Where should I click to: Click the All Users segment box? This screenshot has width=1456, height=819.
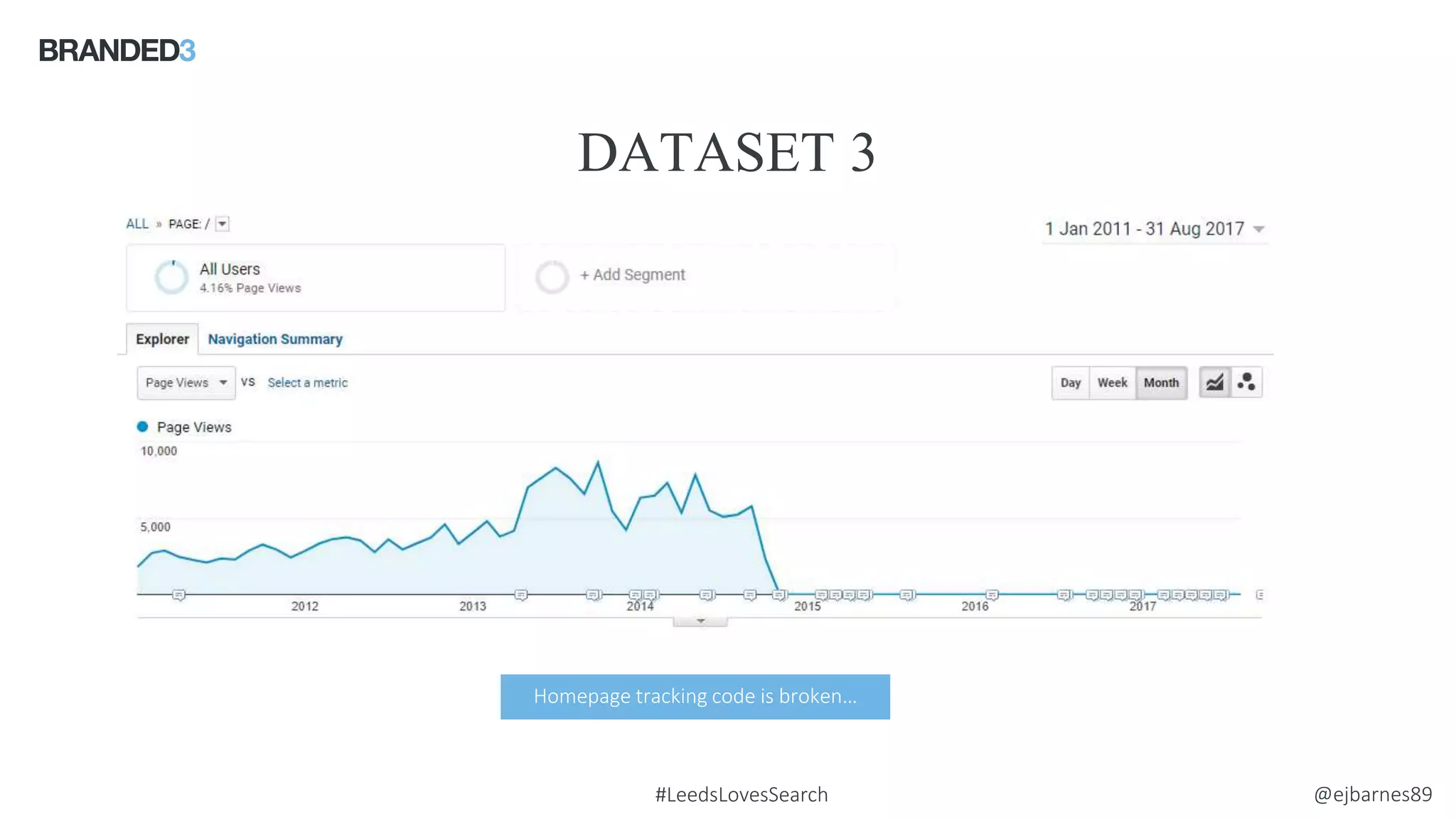tap(316, 278)
